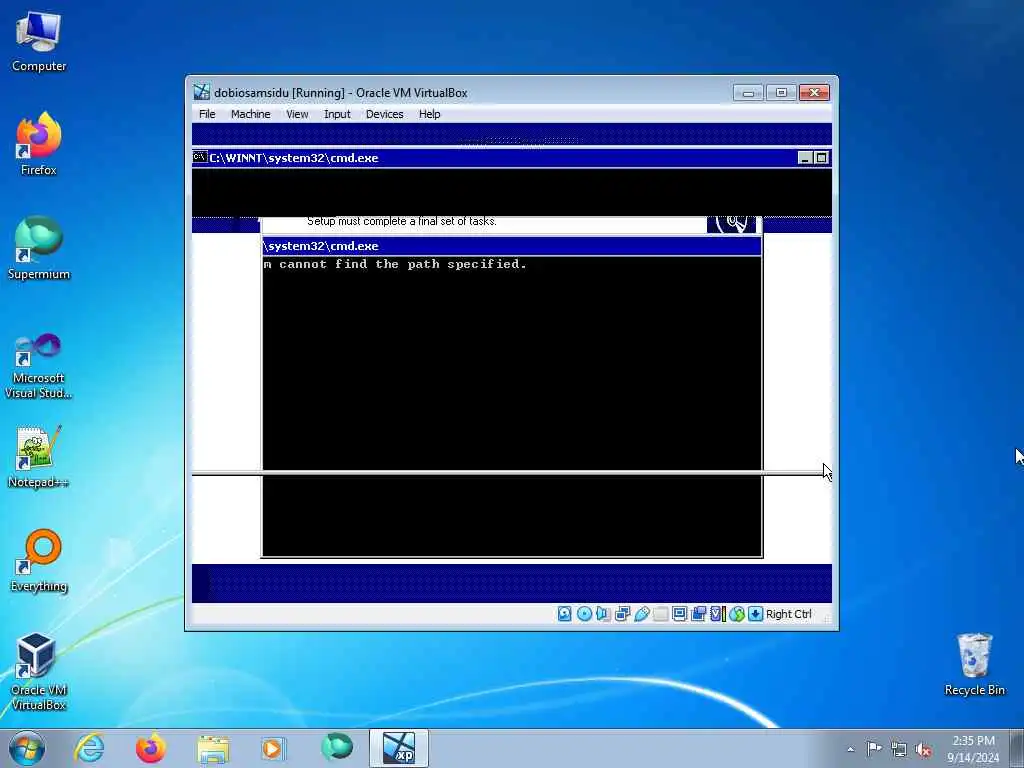This screenshot has height=768, width=1024.
Task: Open the Help menu in VirtualBox
Action: coord(429,114)
